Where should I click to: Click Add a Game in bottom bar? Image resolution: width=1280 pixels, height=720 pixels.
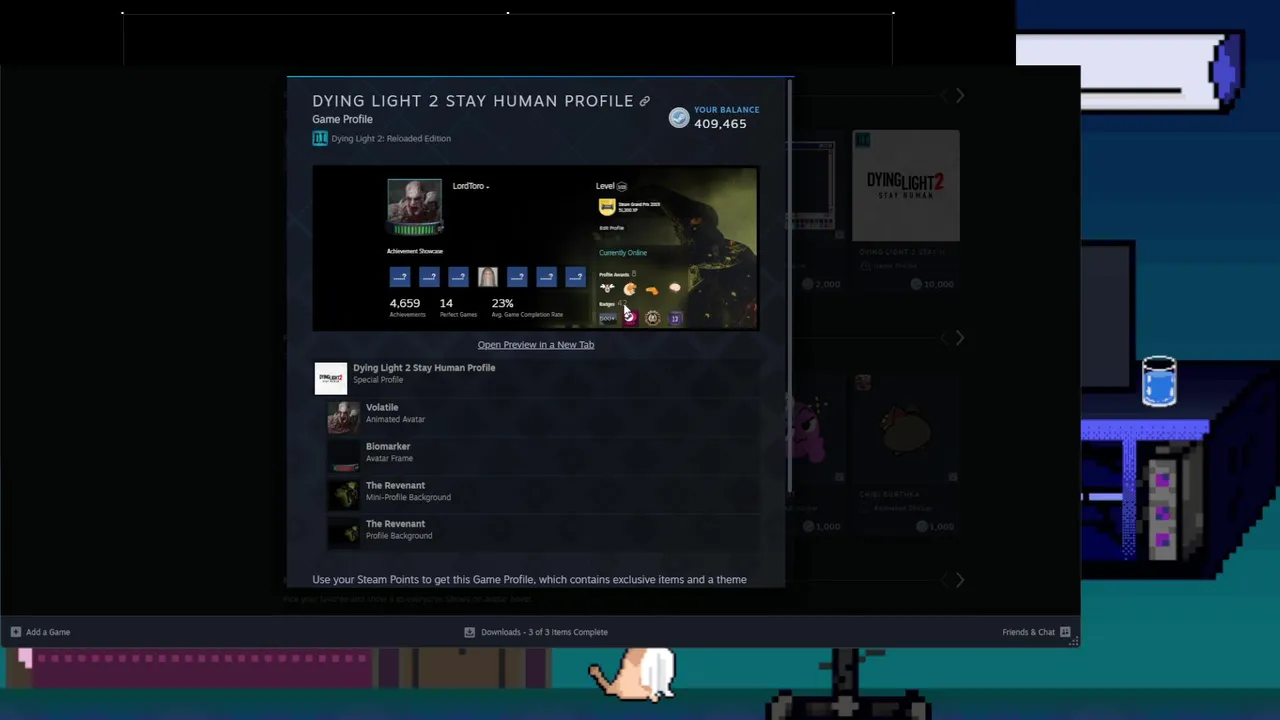pos(40,632)
